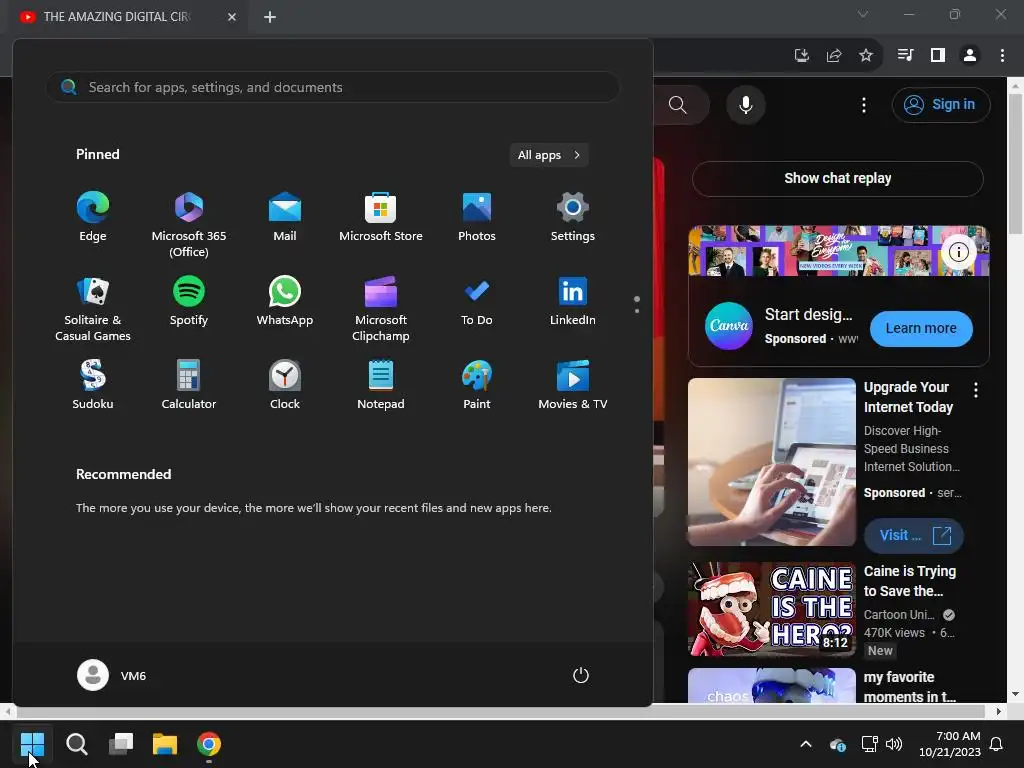Click the vertical page scrollbar thumb
The height and width of the screenshot is (768, 1024).
(x=1015, y=163)
